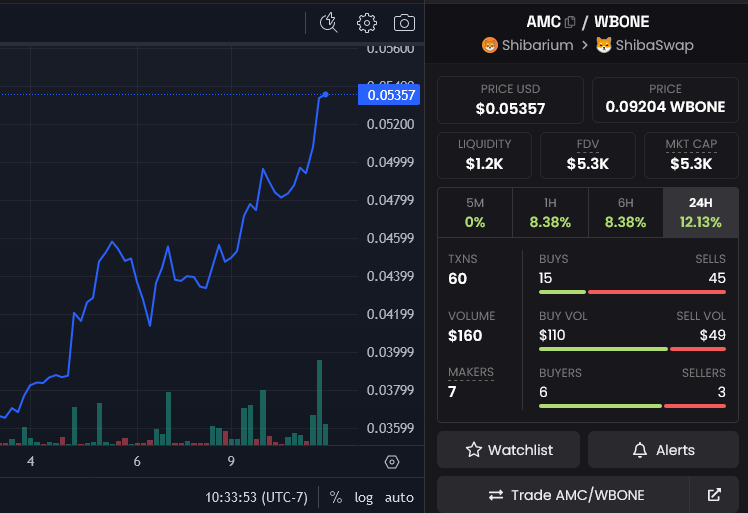Click the FDV $5.3K box
748x513 pixels.
point(588,155)
